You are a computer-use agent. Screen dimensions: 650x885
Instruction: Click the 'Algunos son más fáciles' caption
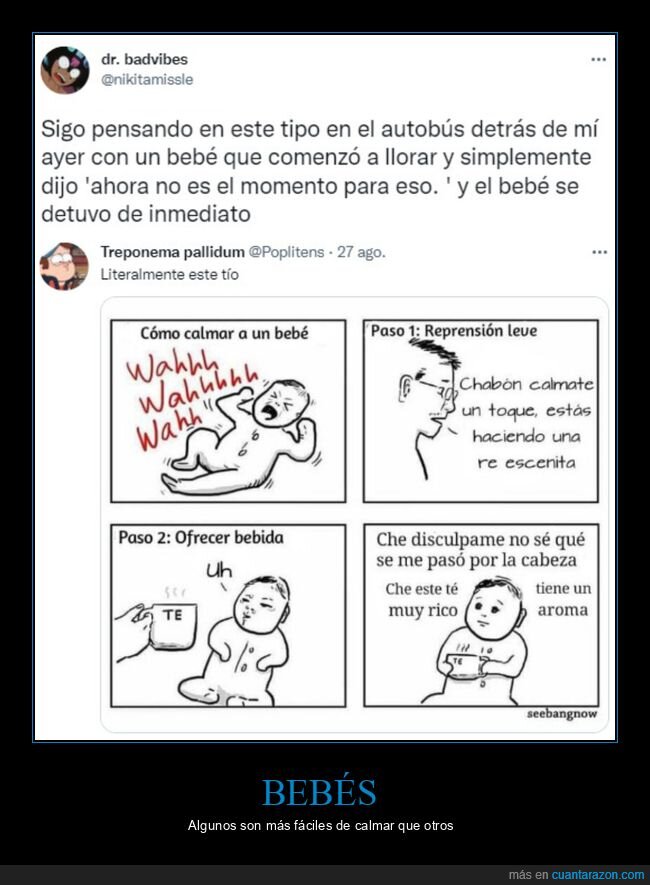tap(320, 825)
